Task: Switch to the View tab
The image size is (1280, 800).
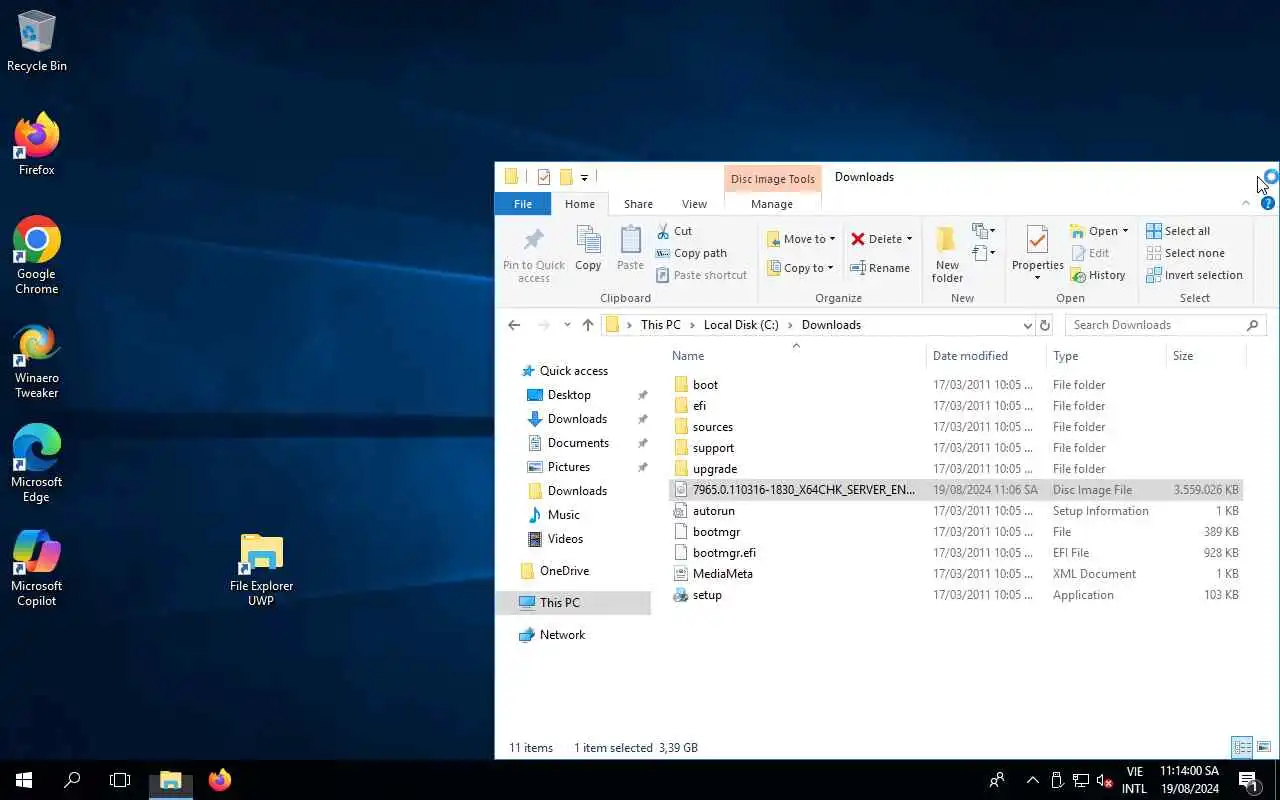Action: [694, 204]
